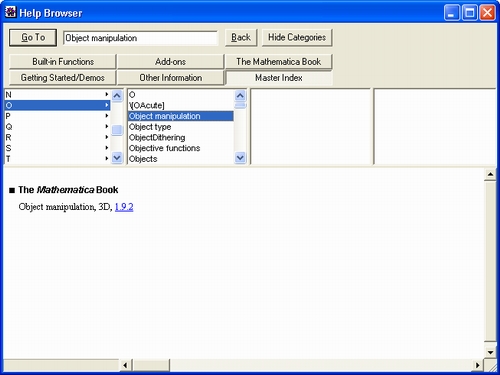Select The Mathematica Book tab
The height and width of the screenshot is (375, 500).
[x=278, y=62]
